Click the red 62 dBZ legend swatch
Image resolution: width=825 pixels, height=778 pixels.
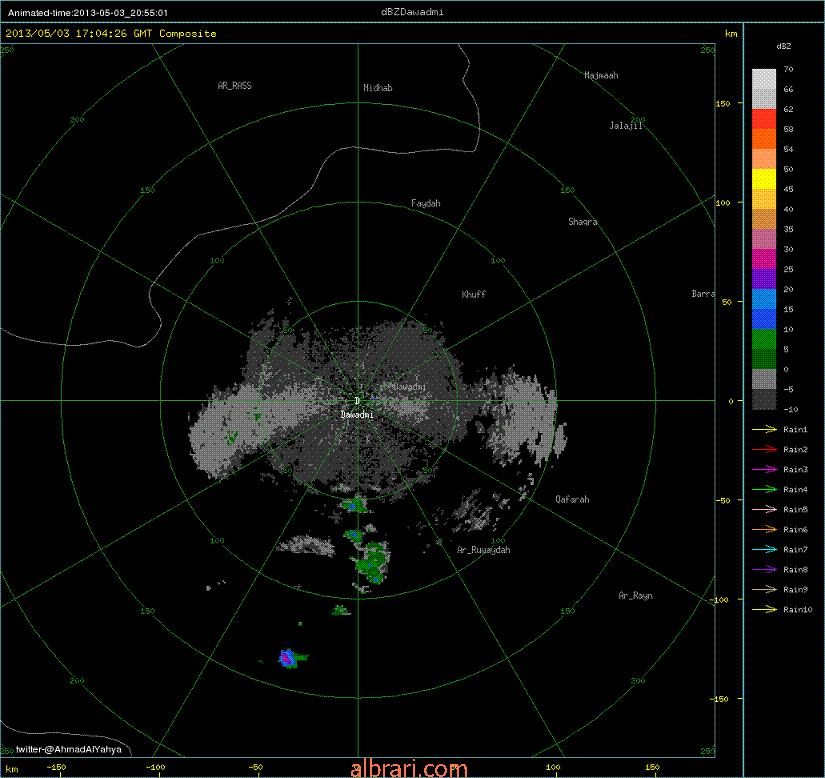[764, 119]
